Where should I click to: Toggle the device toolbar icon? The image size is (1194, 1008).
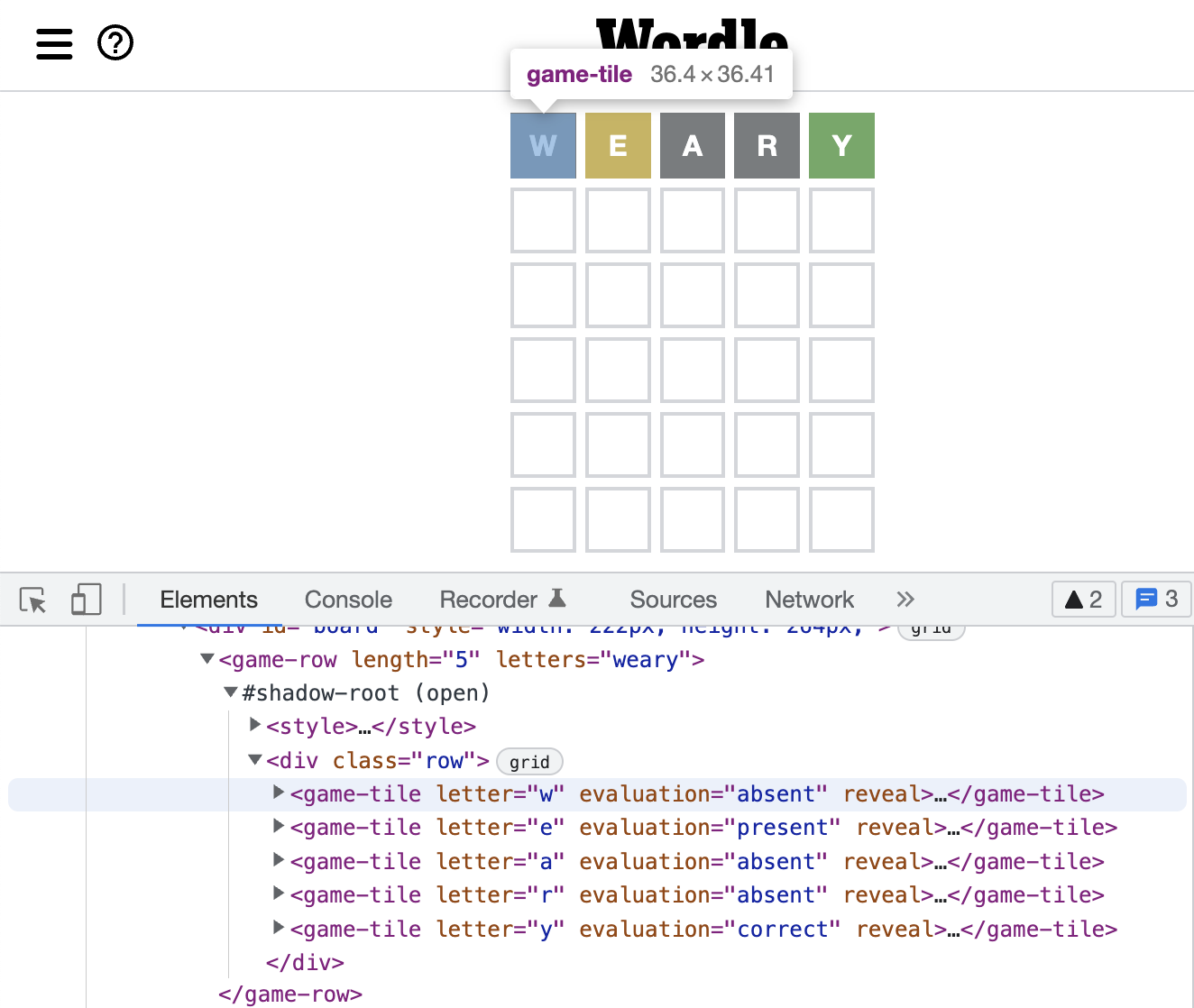tap(86, 600)
